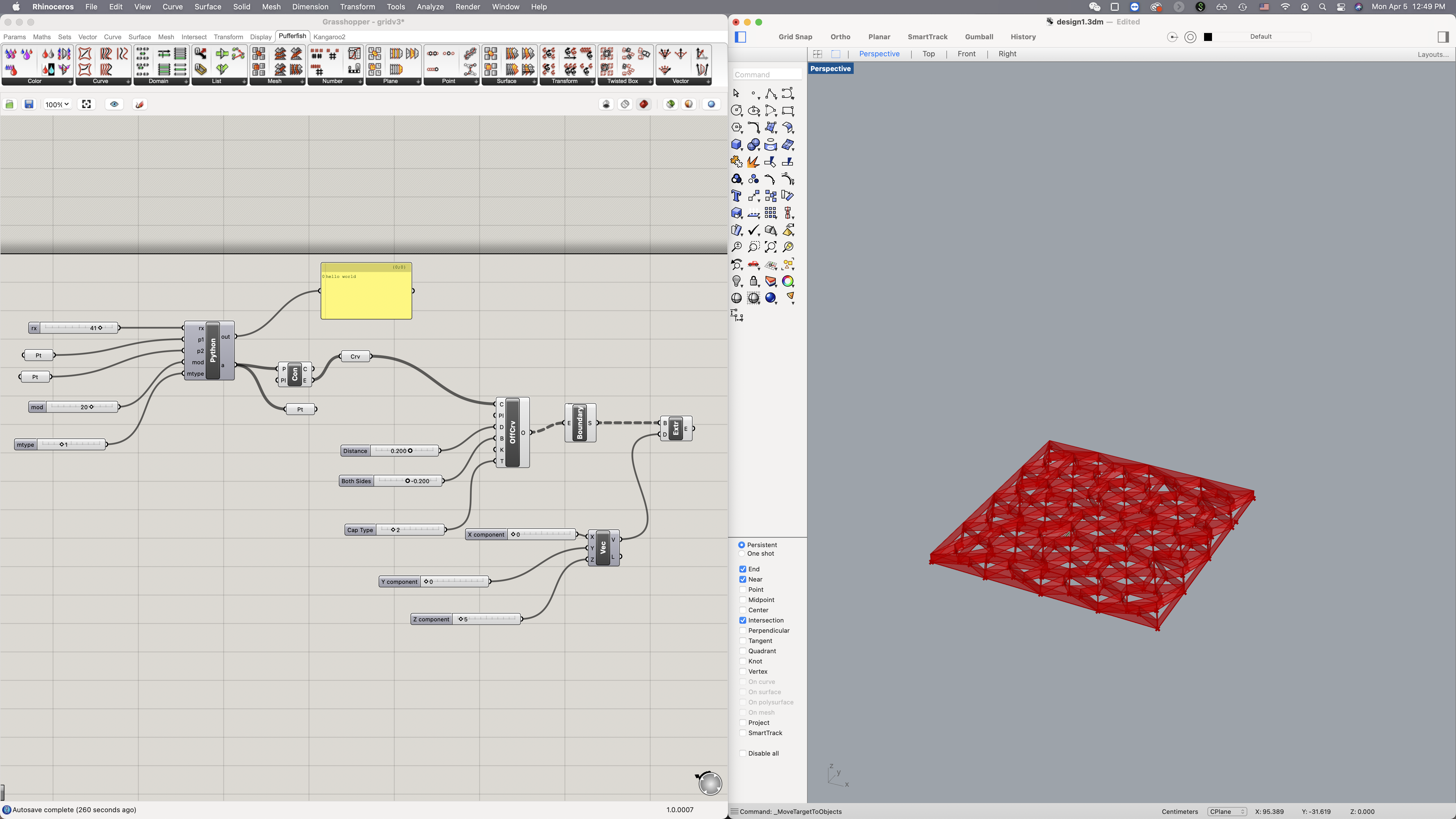Click the four-viewport layout icon
Image resolution: width=1456 pixels, height=819 pixels.
pyautogui.click(x=817, y=54)
